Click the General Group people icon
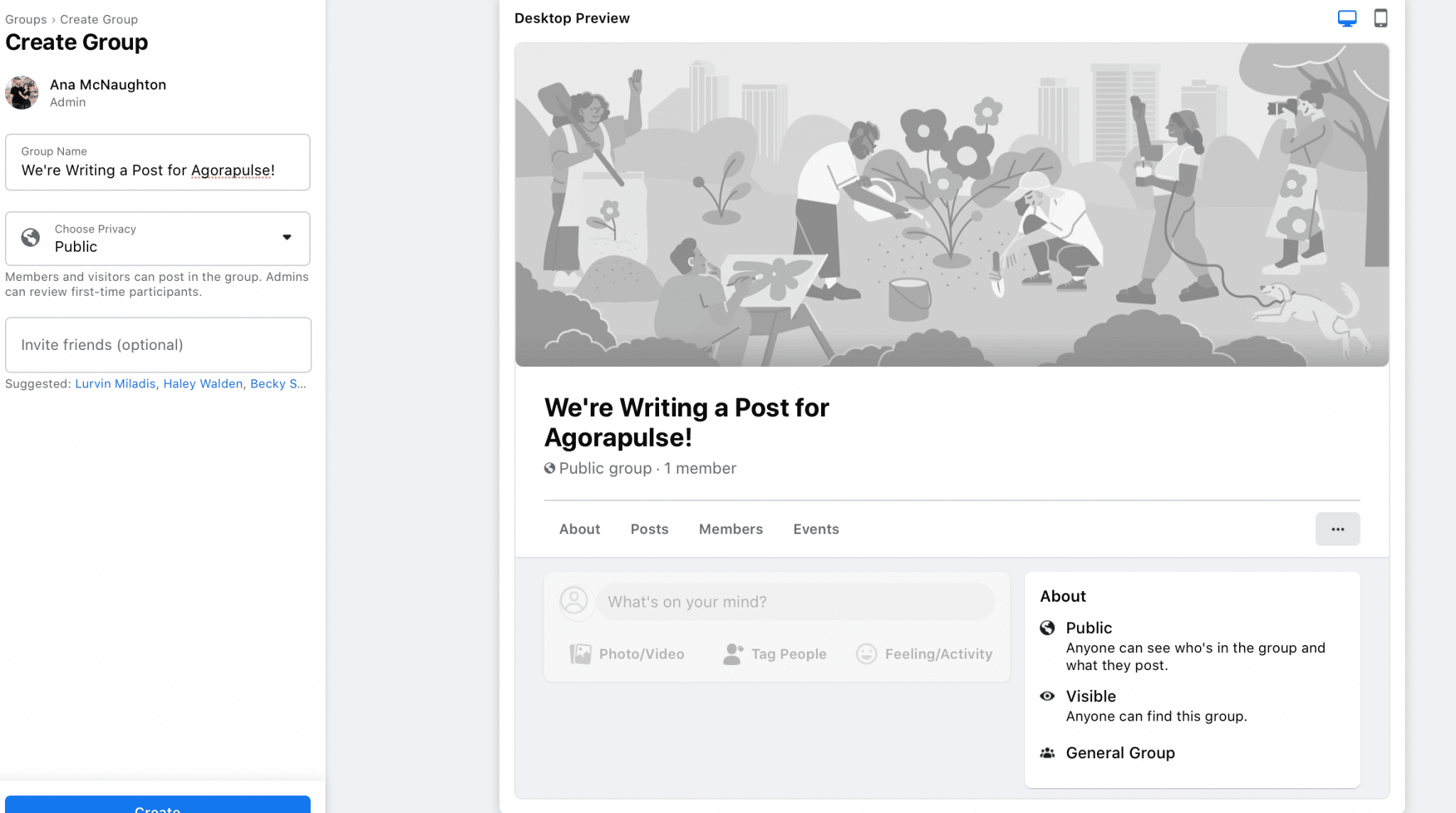Screen dimensions: 1456x813 click(1047, 753)
